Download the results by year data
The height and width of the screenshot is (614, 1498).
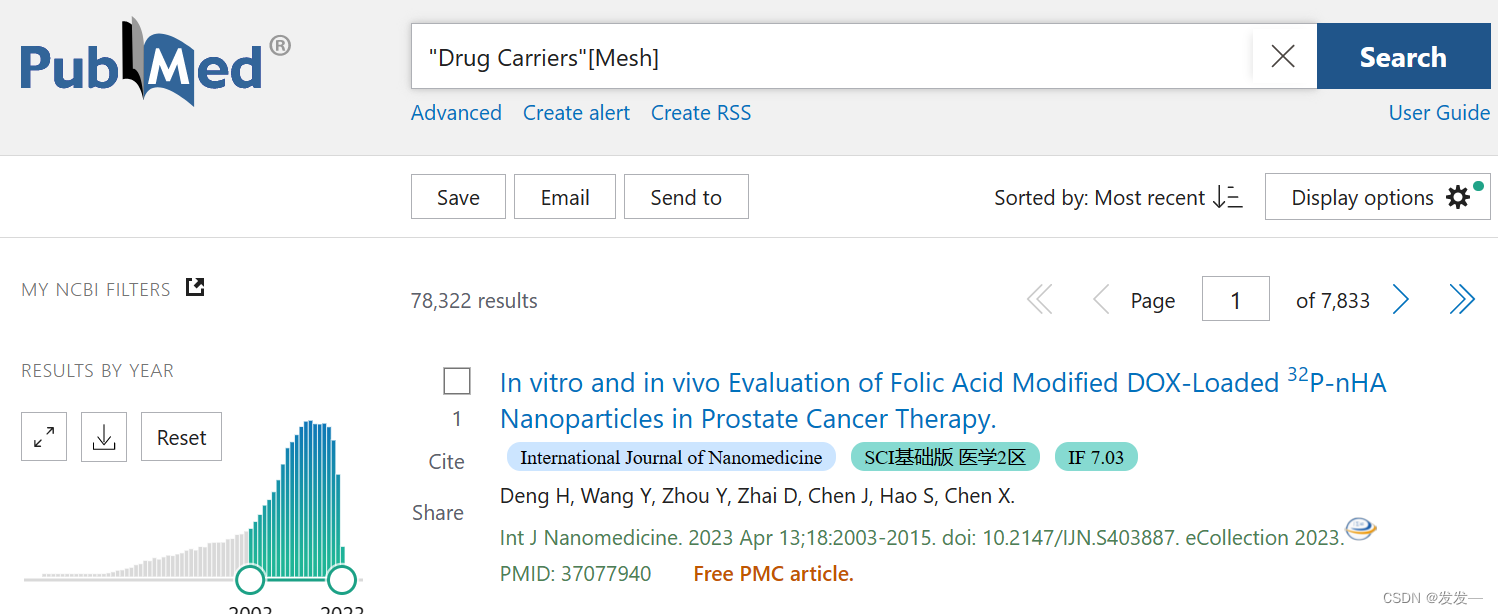pos(104,437)
